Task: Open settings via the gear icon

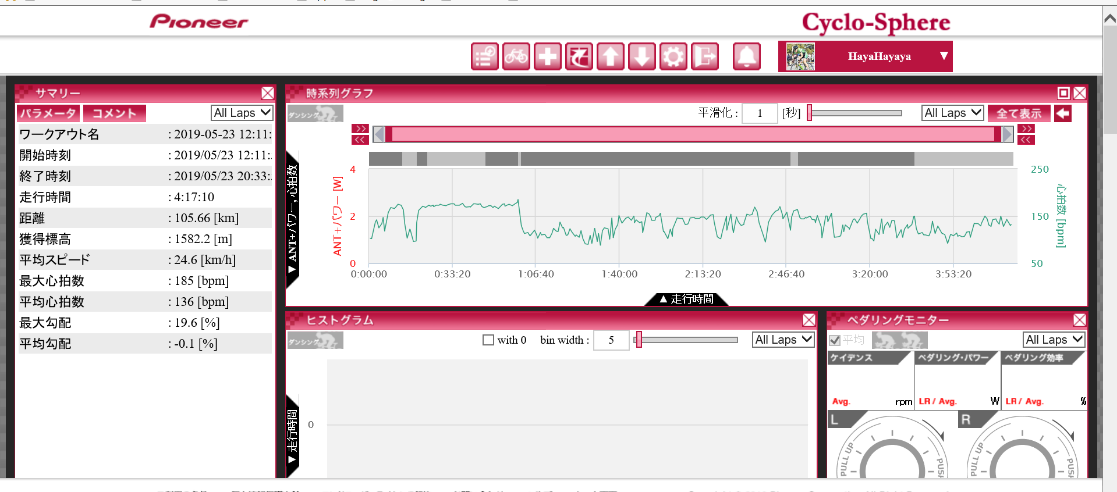Action: (x=673, y=57)
